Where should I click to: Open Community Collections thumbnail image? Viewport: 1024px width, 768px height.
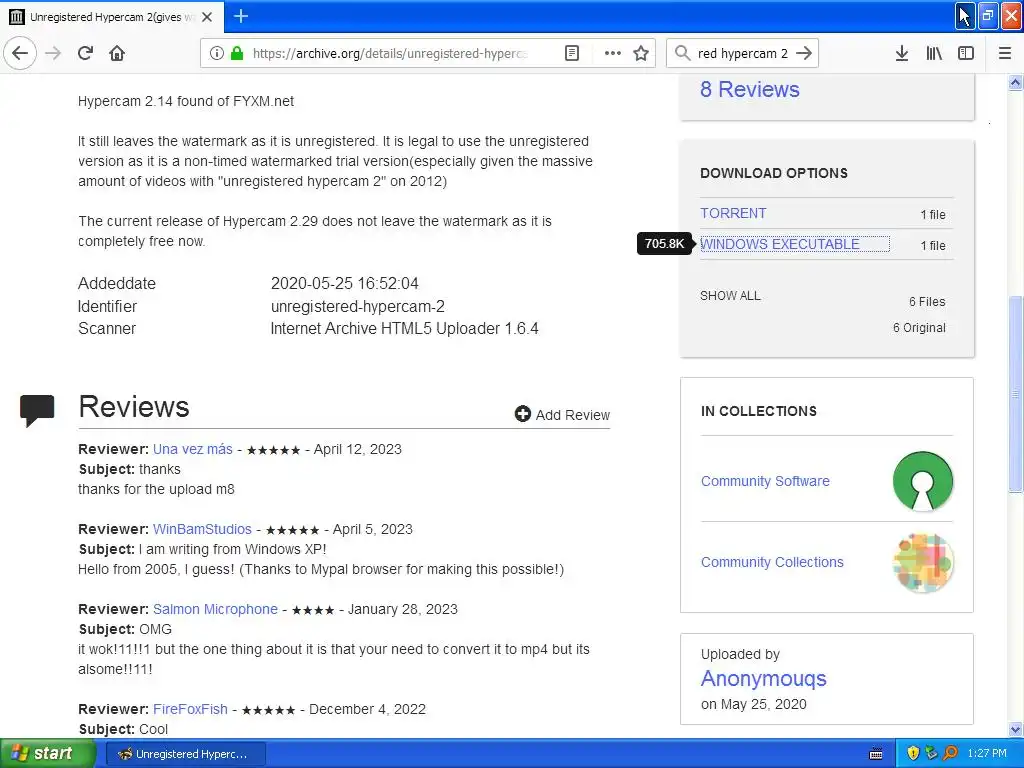[x=923, y=562]
